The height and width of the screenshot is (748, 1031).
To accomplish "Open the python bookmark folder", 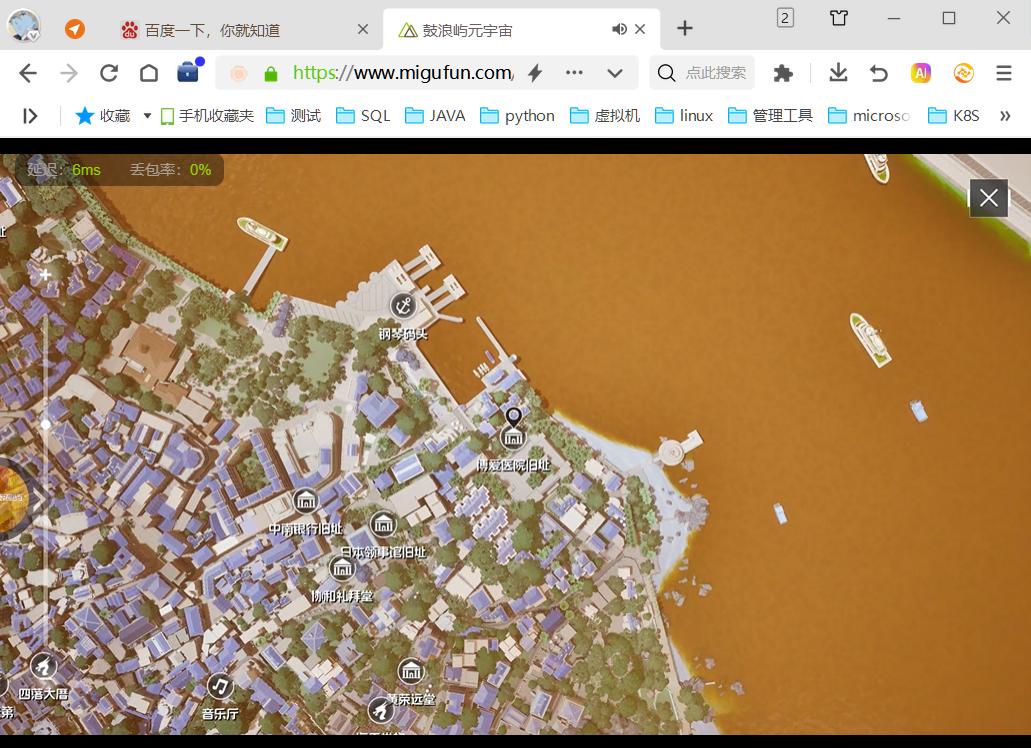I will 518,116.
